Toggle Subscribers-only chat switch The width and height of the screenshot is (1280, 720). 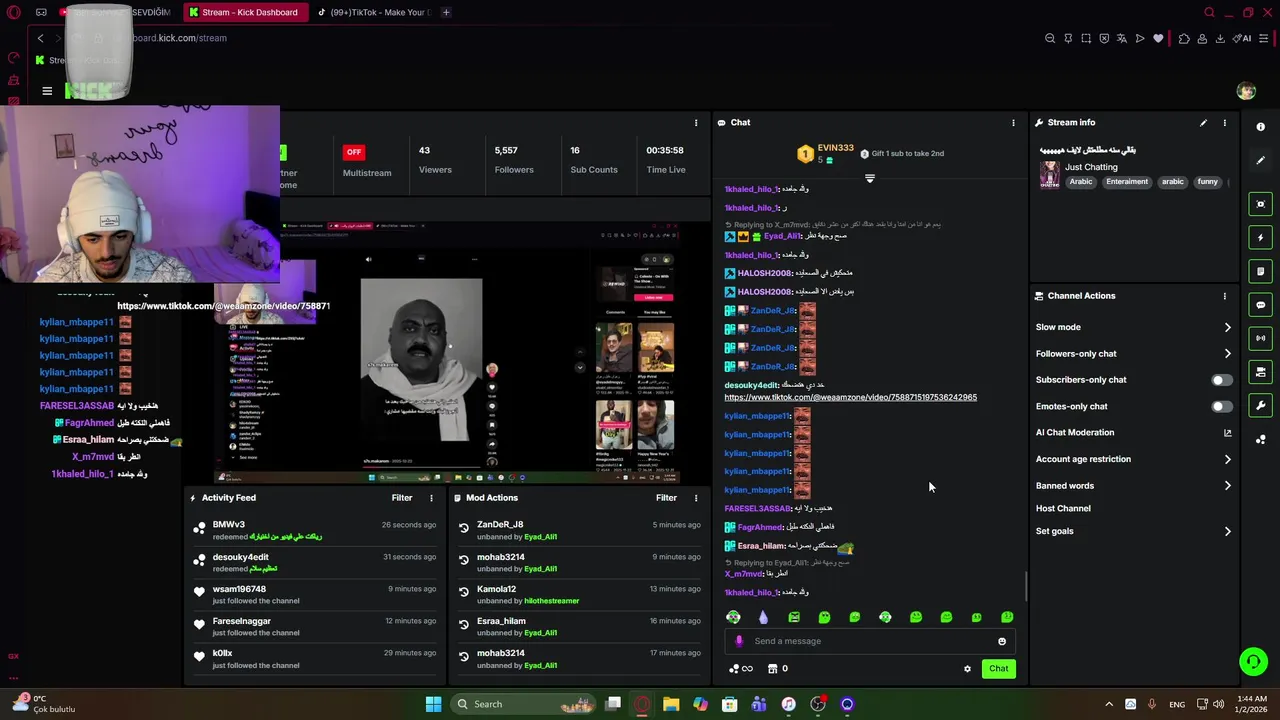click(1221, 380)
